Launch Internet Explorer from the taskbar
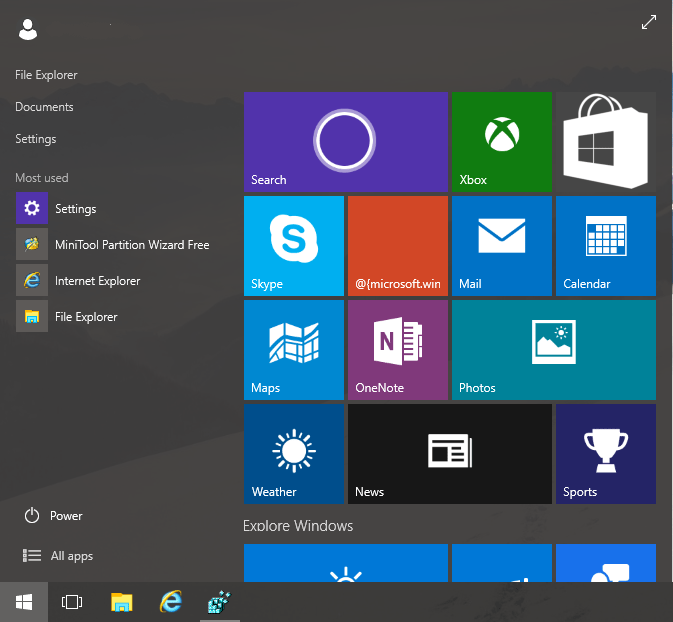 171,602
